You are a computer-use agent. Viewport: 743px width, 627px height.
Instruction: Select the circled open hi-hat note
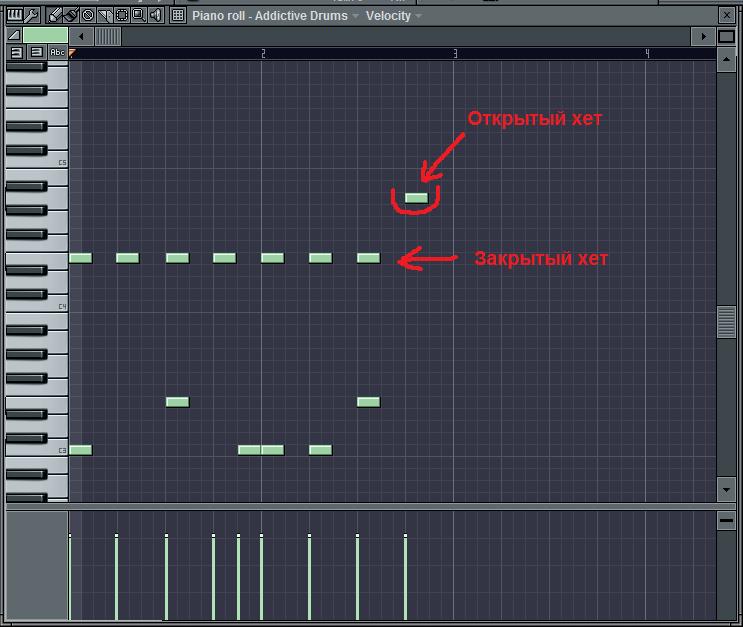pos(416,198)
